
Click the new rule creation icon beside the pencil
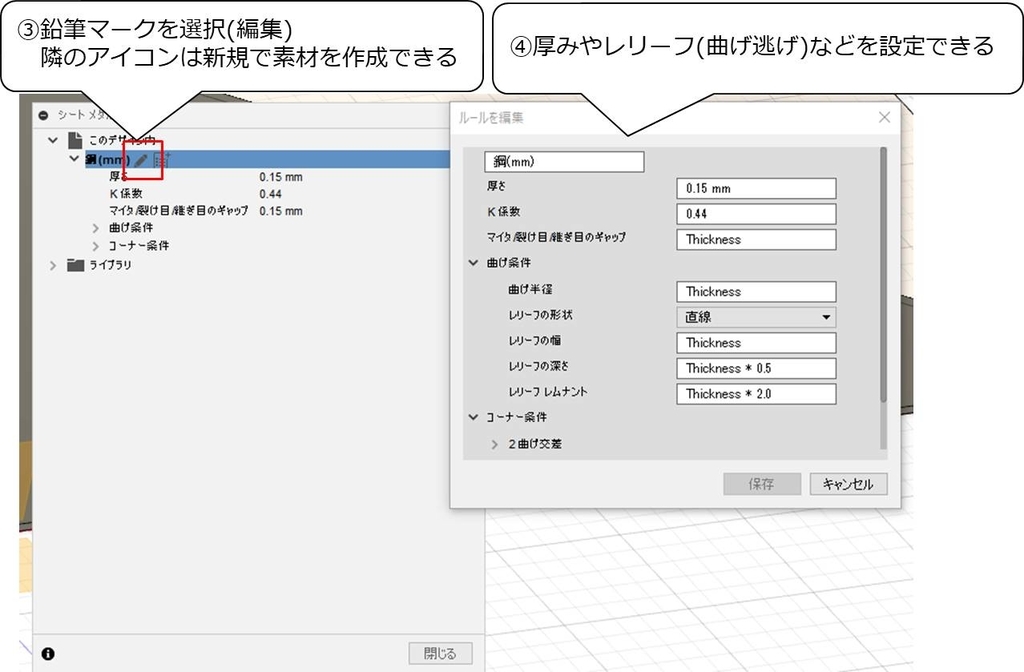click(163, 159)
